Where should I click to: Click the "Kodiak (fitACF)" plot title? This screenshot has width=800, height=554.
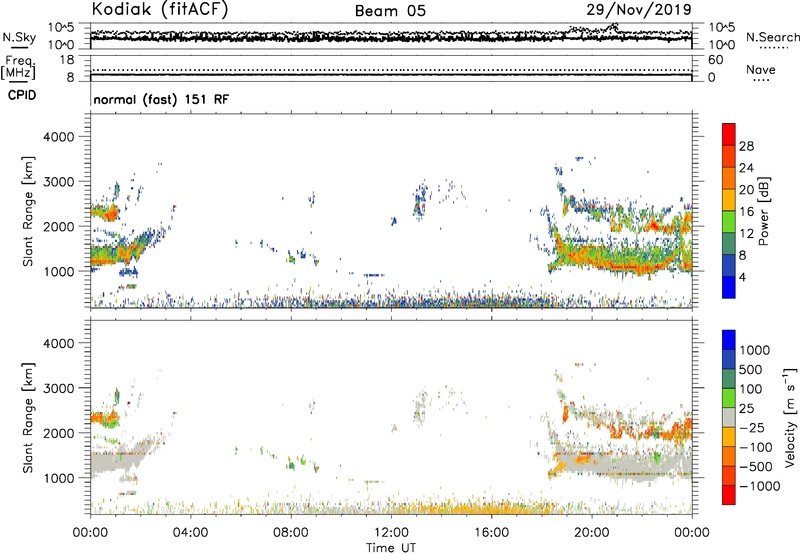160,9
